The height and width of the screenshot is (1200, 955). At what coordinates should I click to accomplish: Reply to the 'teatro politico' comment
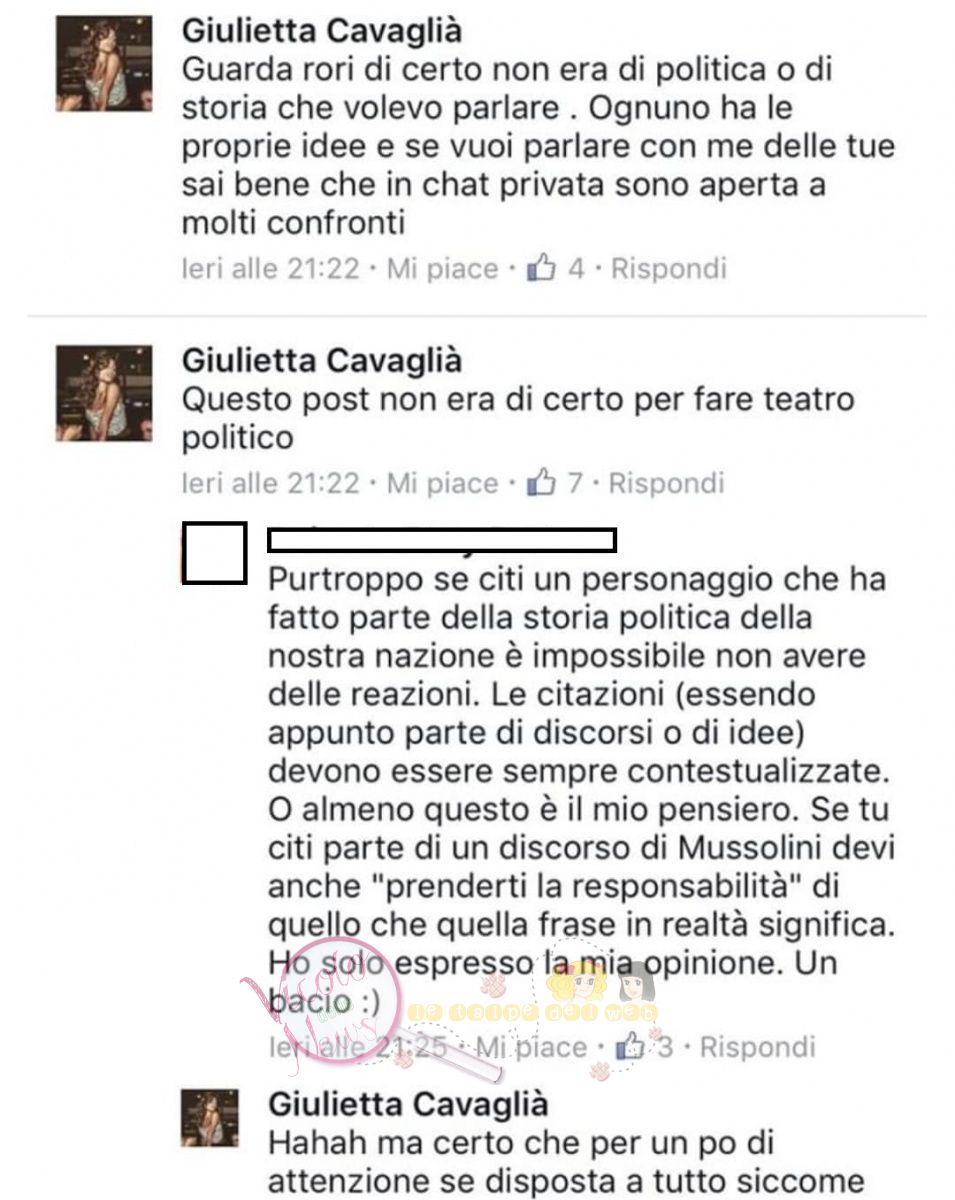[x=666, y=483]
